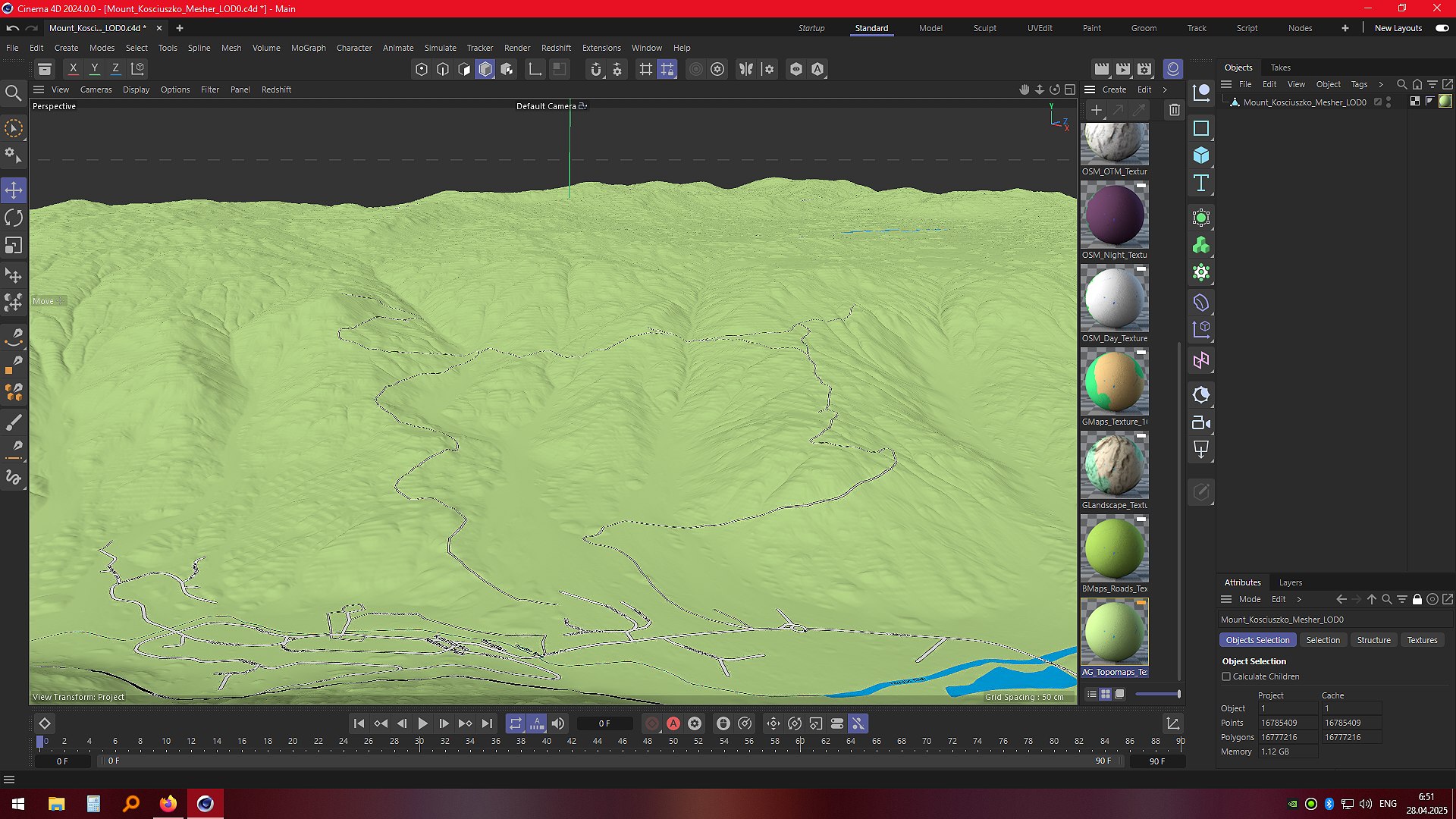Open Object Manager hamburger menu
Viewport: 1456px width, 819px height.
click(x=1225, y=84)
